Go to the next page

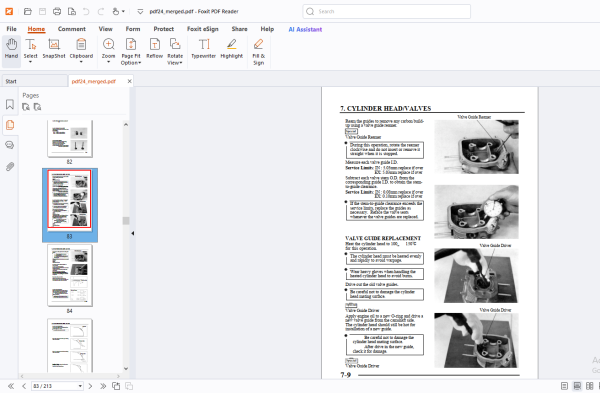pos(90,386)
